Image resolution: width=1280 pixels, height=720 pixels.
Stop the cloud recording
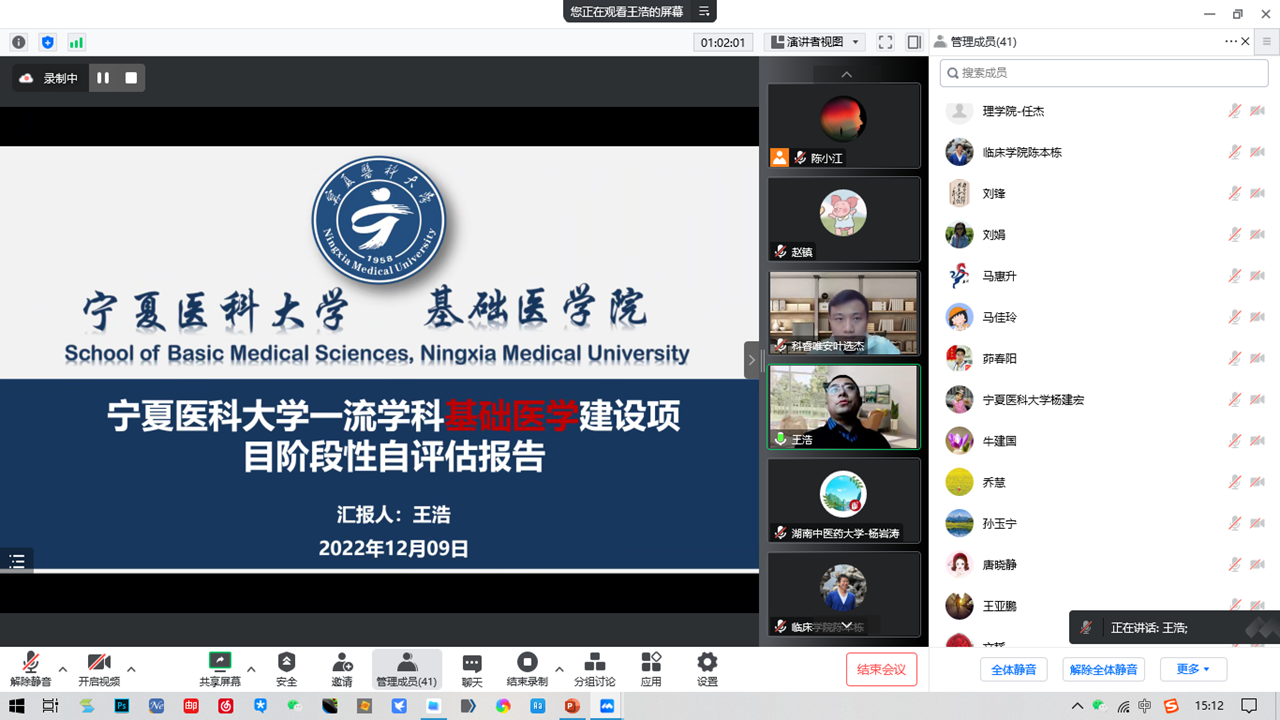pos(131,78)
